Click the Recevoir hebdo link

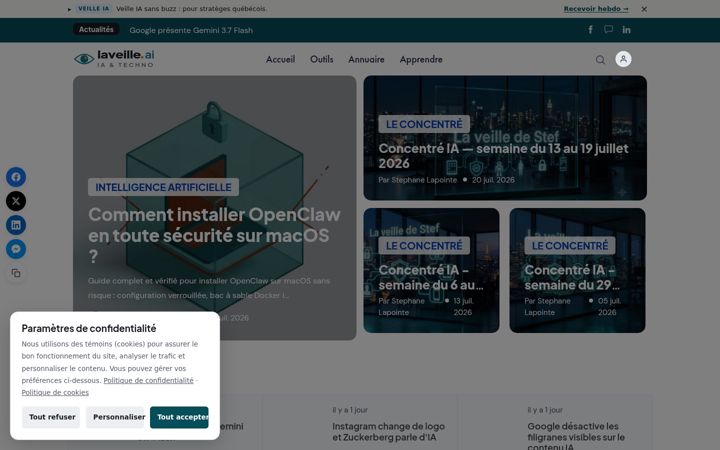(596, 9)
